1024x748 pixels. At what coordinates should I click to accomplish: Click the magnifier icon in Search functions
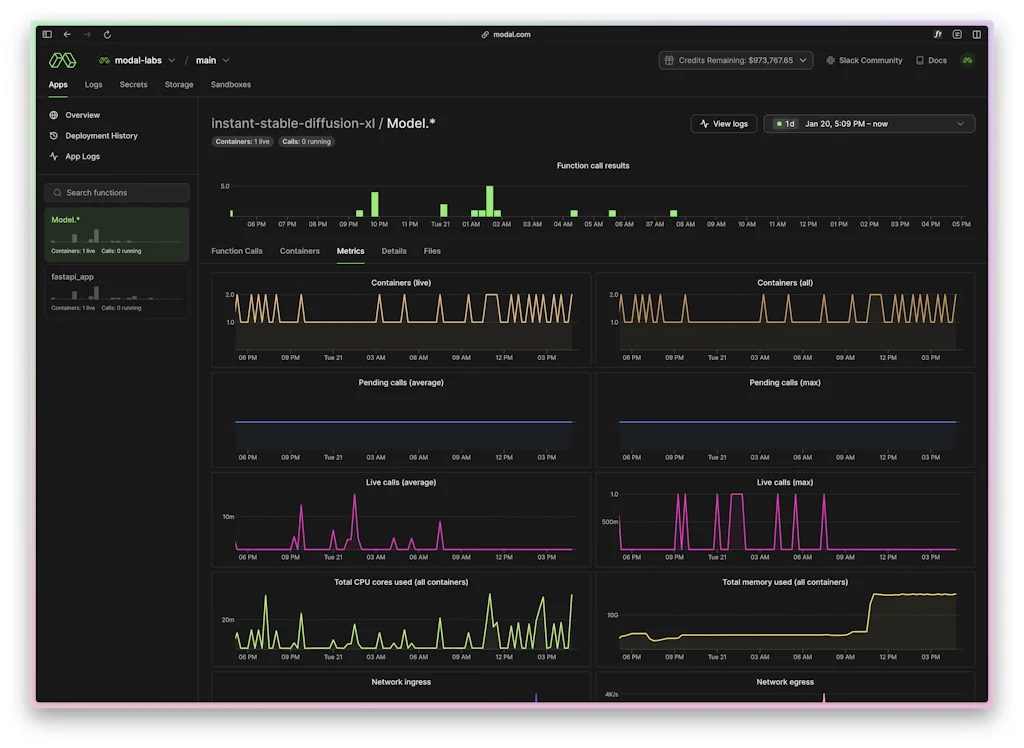coord(57,192)
